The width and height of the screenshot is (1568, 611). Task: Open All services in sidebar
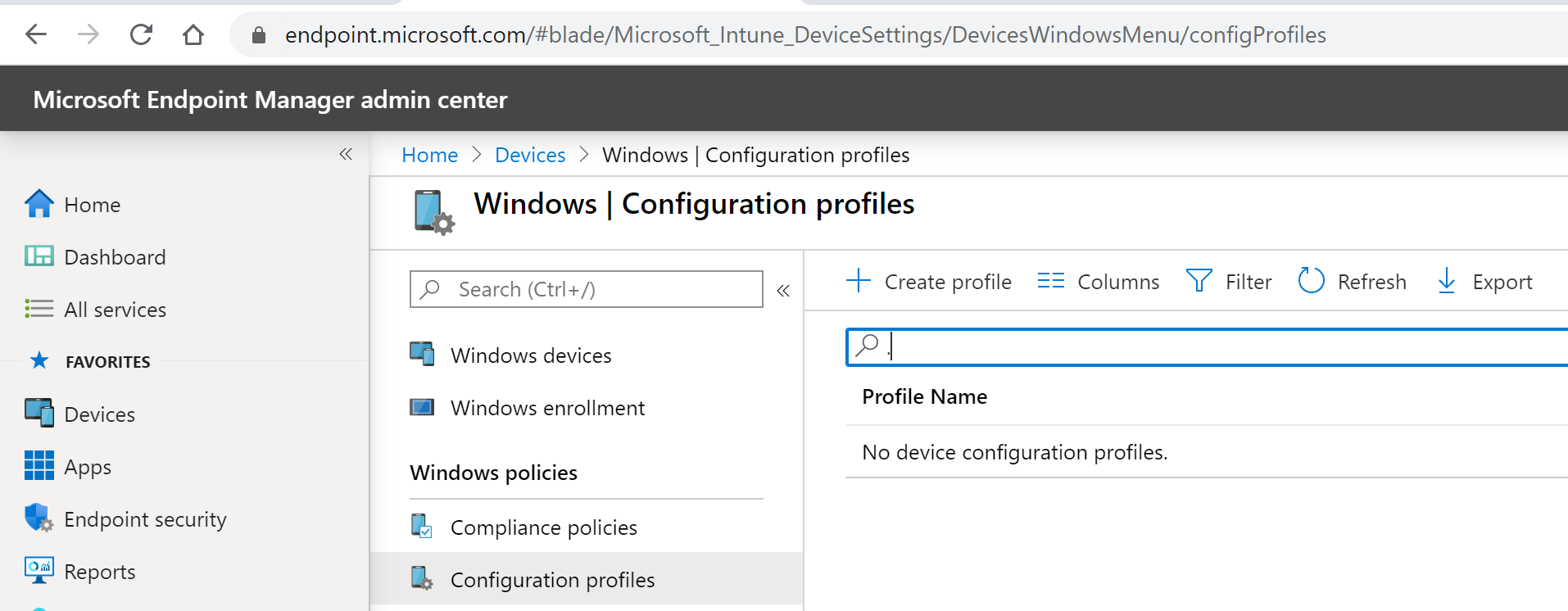(115, 310)
